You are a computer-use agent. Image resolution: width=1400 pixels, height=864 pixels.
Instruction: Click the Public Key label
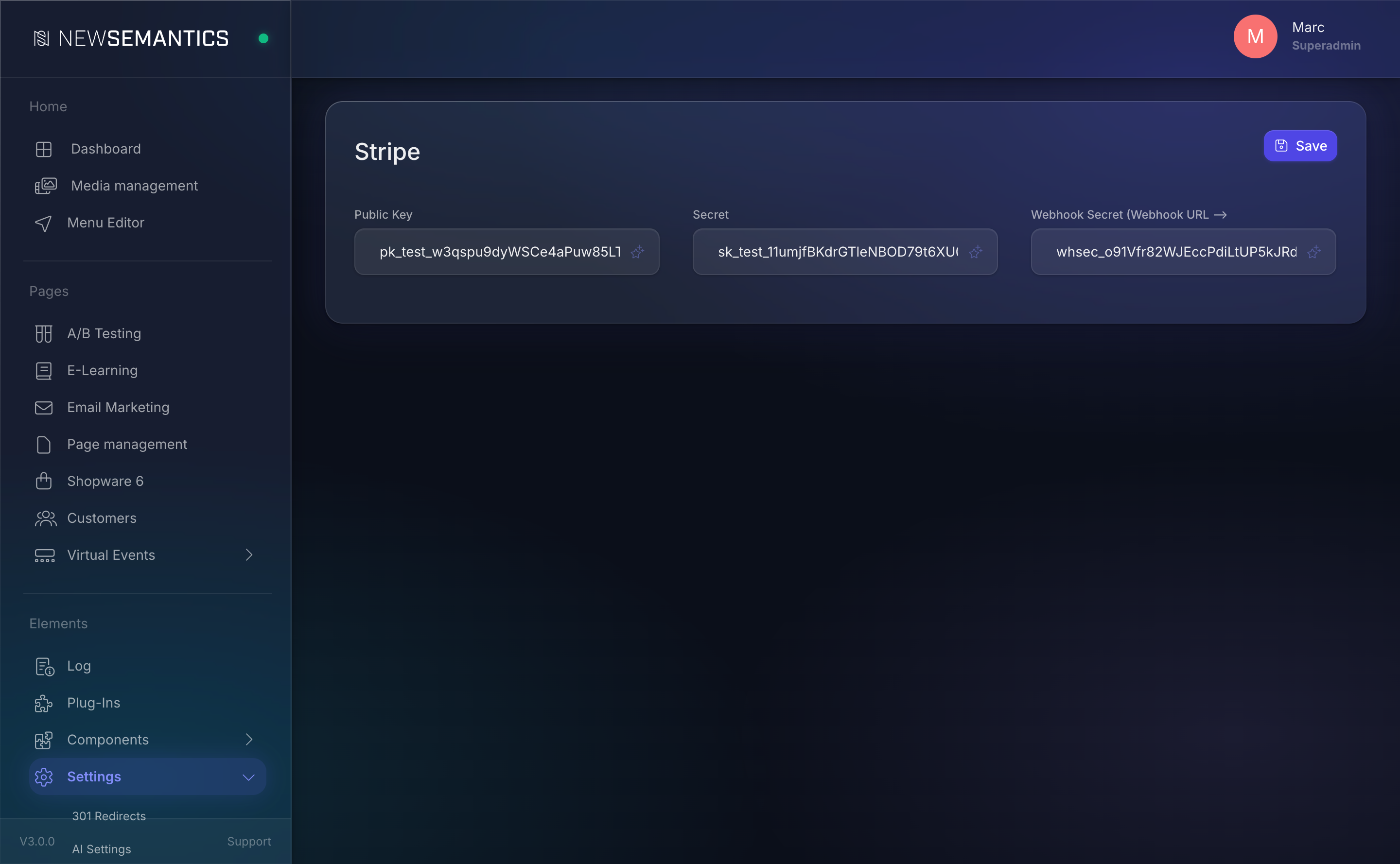pos(383,215)
